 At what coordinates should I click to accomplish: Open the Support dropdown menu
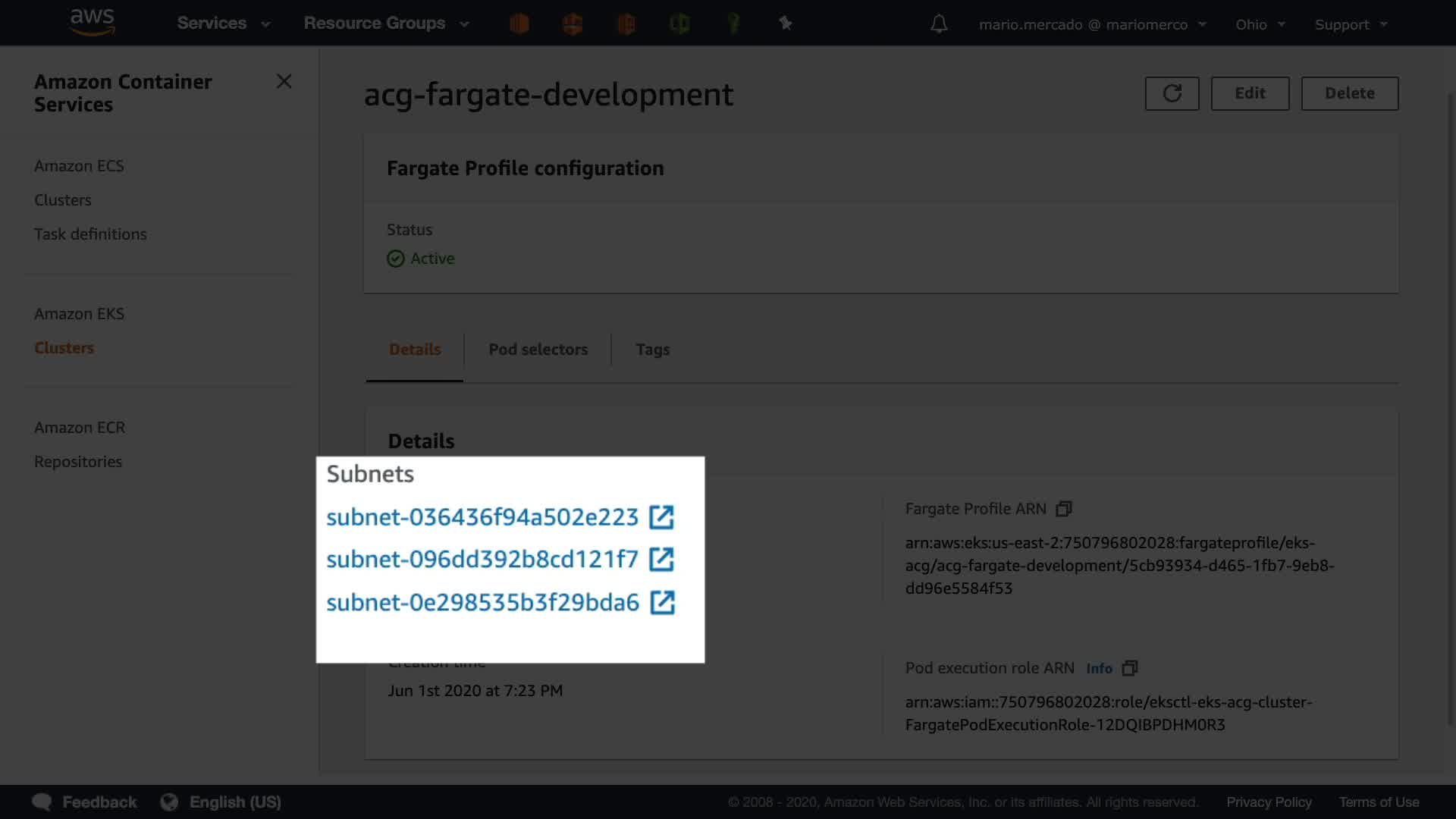1351,24
